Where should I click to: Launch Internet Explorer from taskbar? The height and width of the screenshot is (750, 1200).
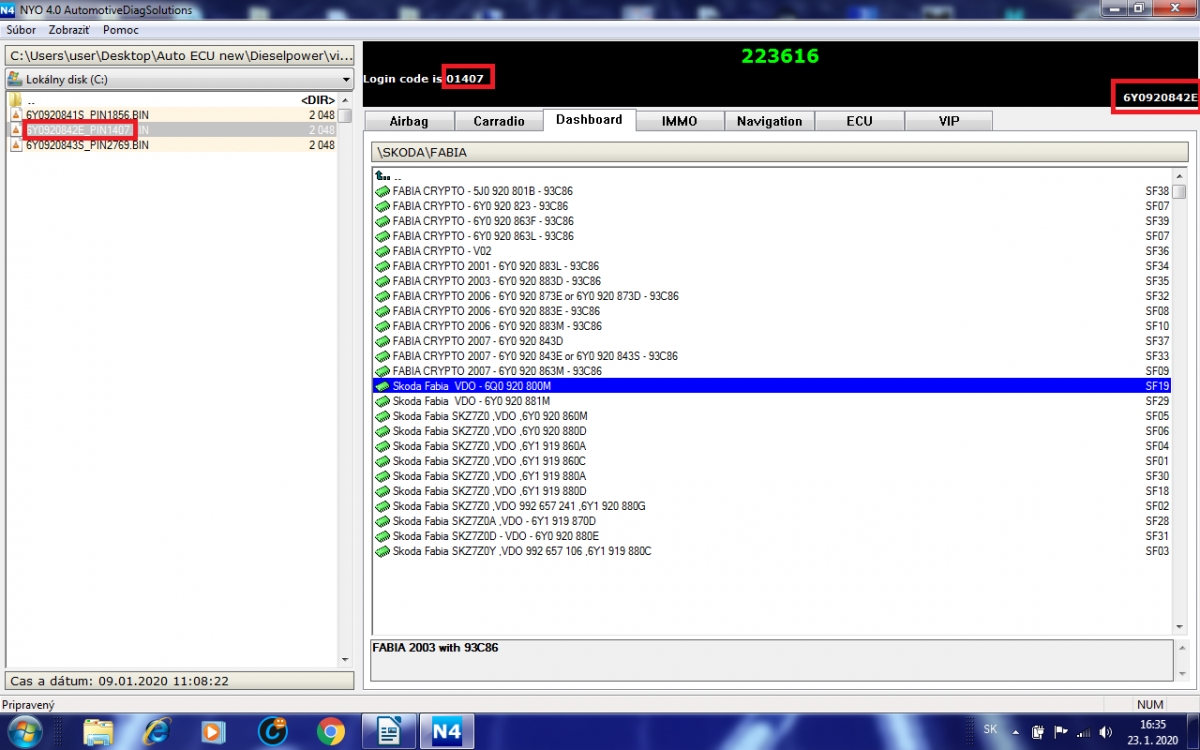click(156, 732)
